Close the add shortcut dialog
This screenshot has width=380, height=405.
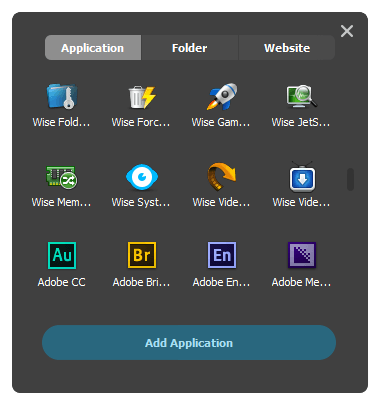(x=347, y=31)
